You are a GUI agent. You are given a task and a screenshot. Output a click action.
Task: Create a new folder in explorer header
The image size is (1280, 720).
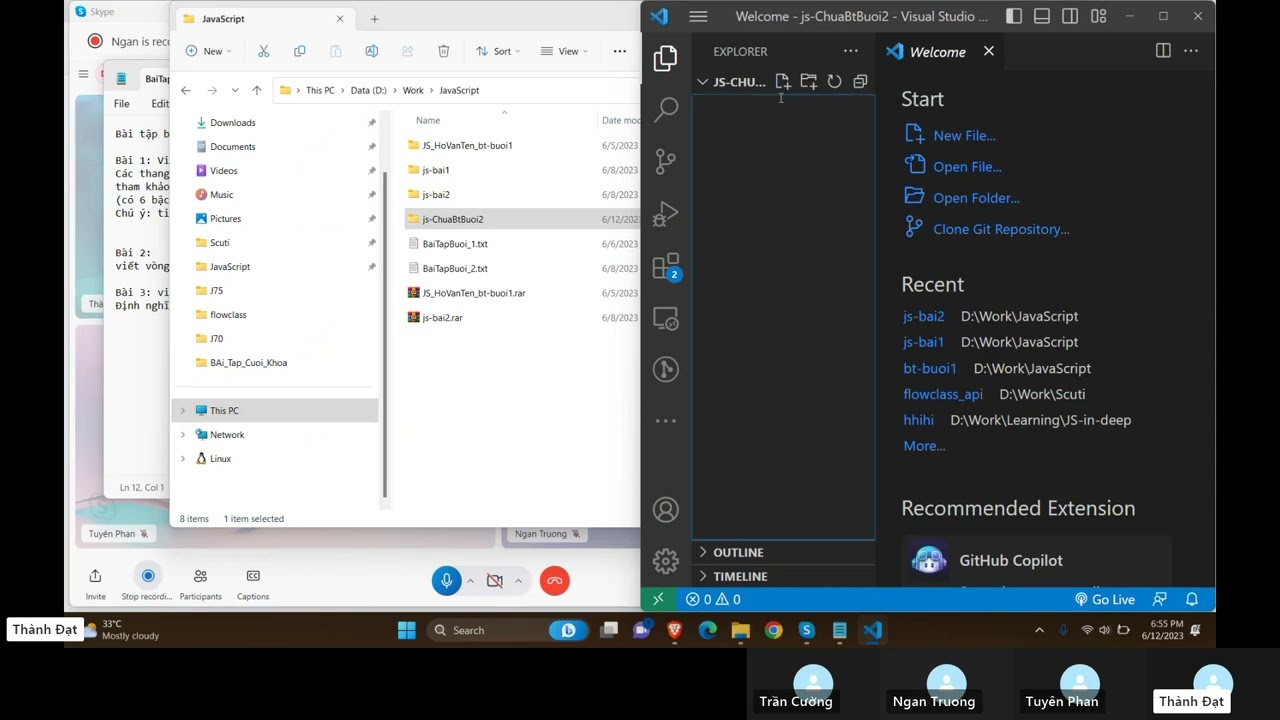coord(808,81)
